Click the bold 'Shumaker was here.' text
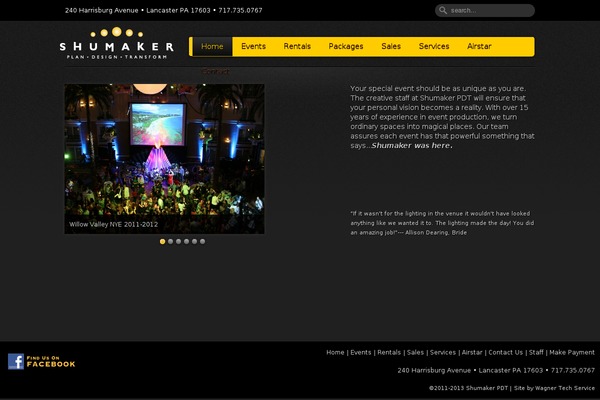The height and width of the screenshot is (400, 600). point(412,145)
